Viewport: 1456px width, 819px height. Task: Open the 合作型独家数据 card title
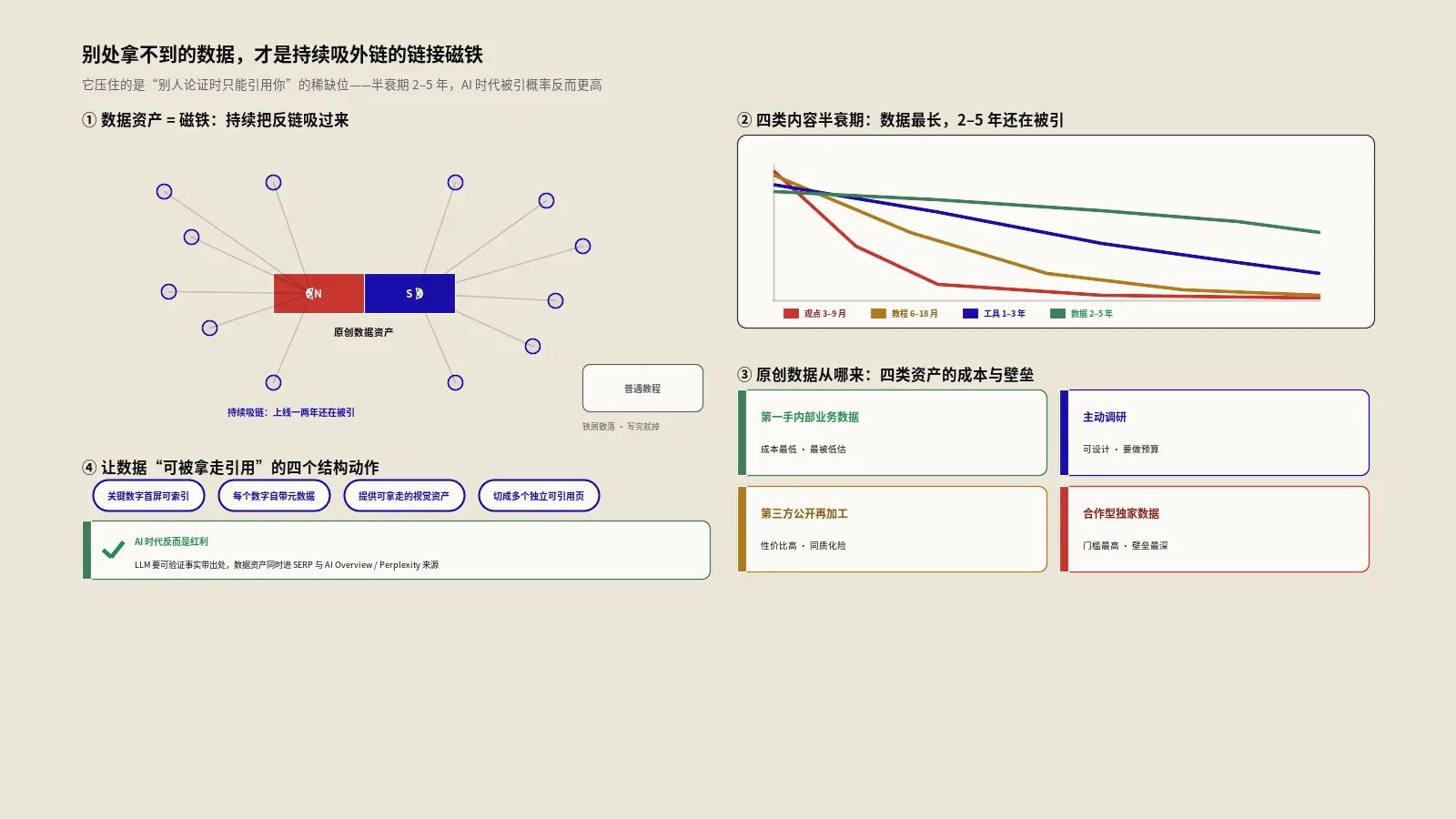point(1121,513)
